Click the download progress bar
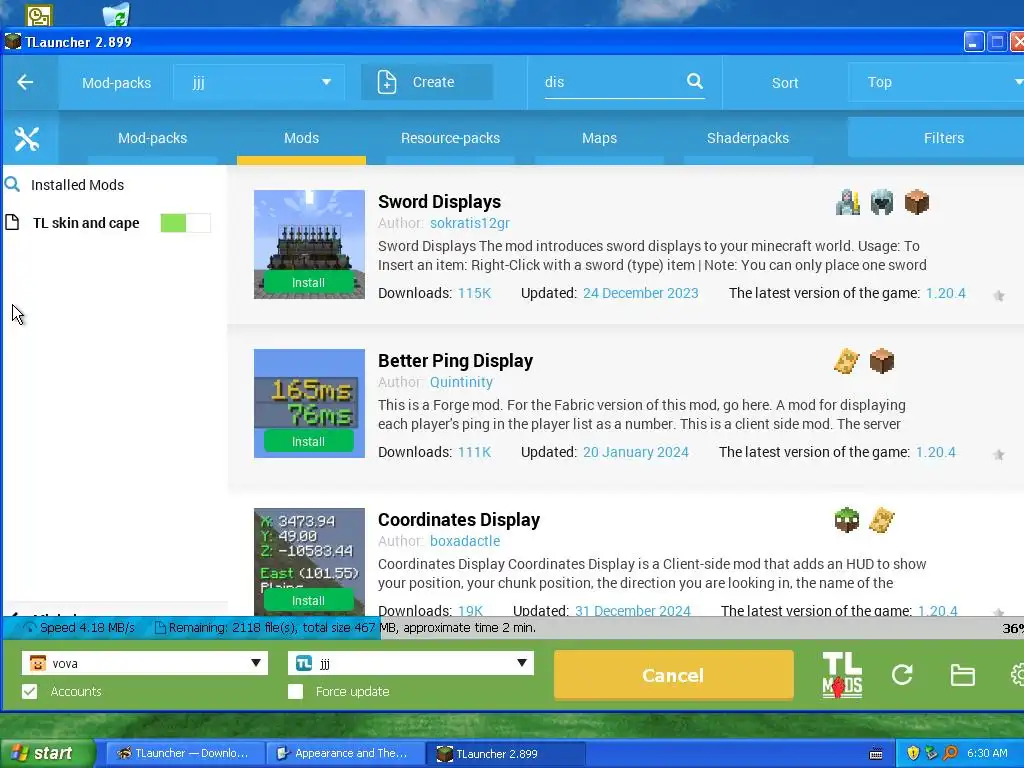 click(x=513, y=628)
